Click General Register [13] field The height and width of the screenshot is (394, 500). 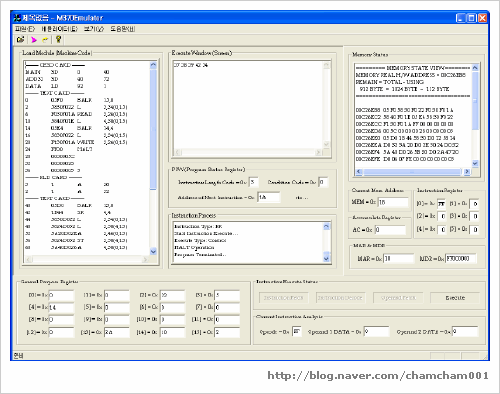[117, 332]
